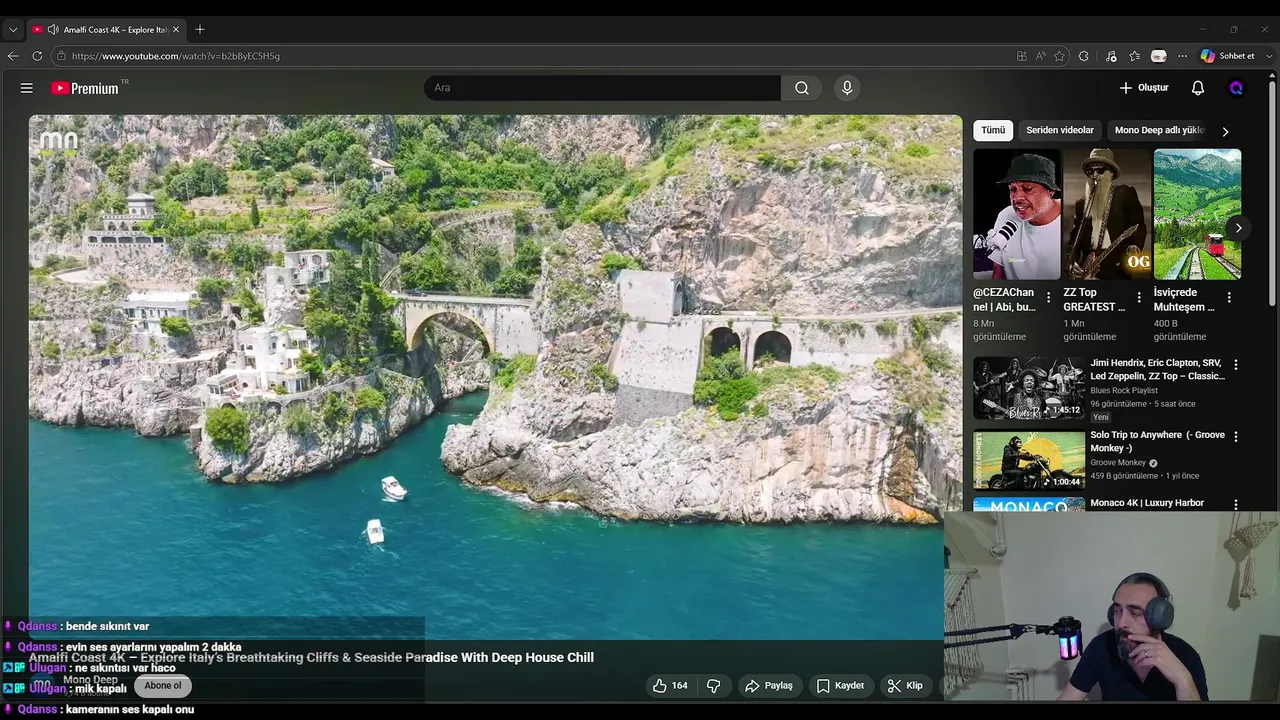Dislike the video with thumbs down
The height and width of the screenshot is (720, 1280).
713,686
